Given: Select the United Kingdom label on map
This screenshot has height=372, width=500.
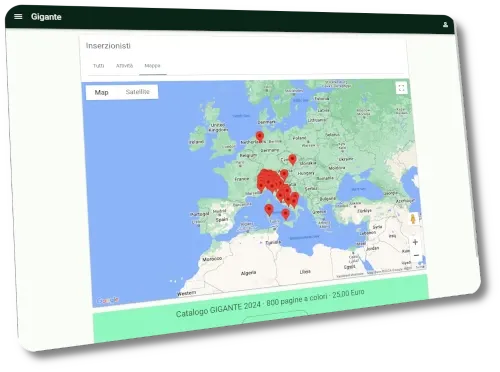Looking at the screenshot, I should click(218, 127).
